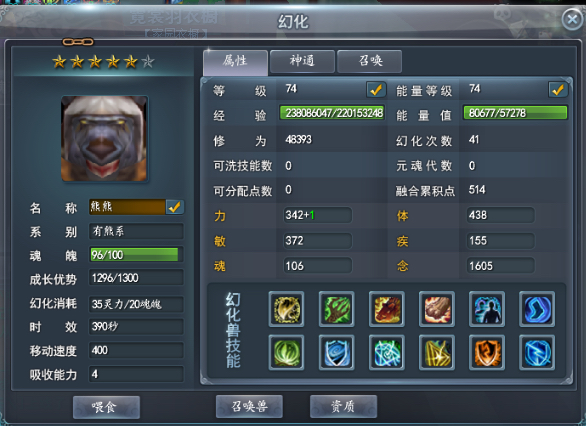Click the yellow lightning strike skill icon

pos(437,352)
